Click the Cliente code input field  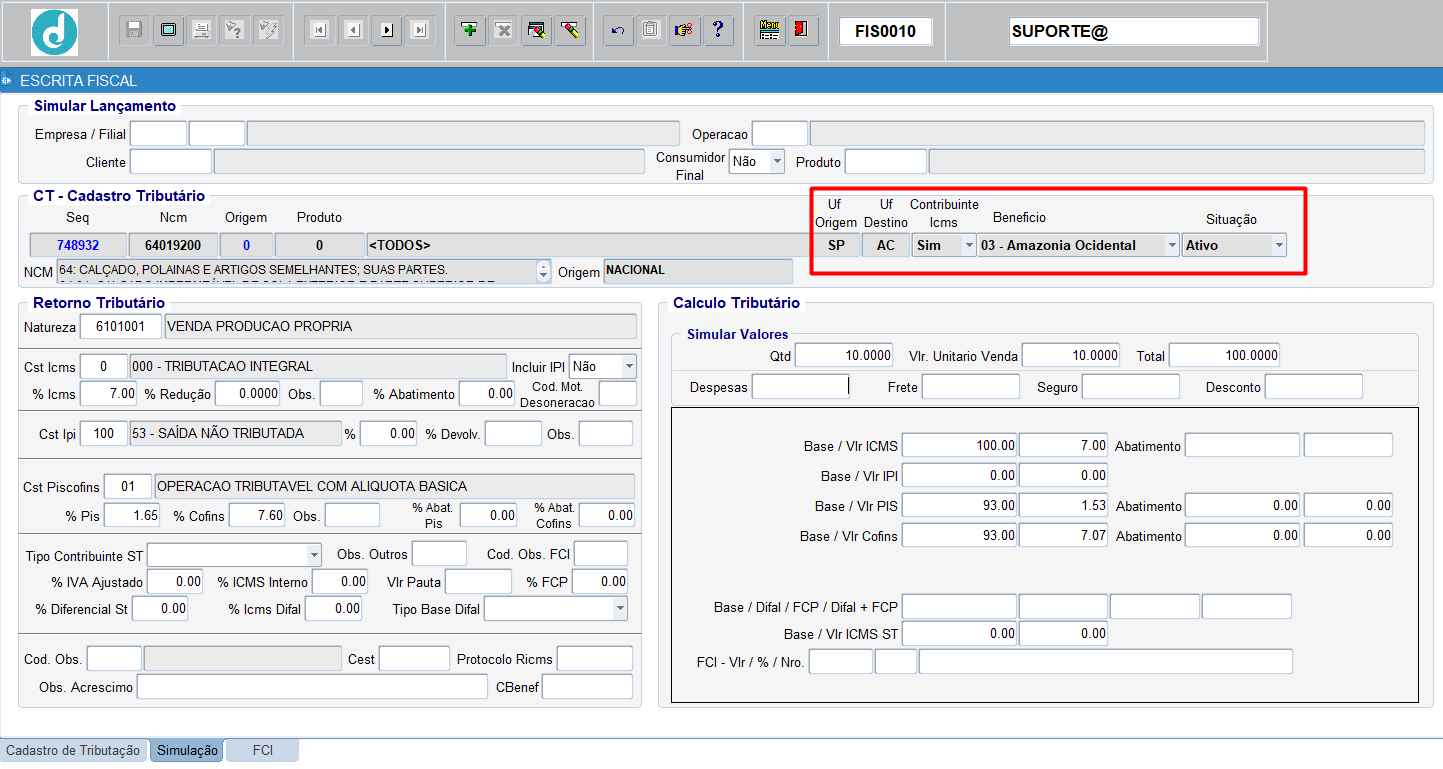pos(171,162)
